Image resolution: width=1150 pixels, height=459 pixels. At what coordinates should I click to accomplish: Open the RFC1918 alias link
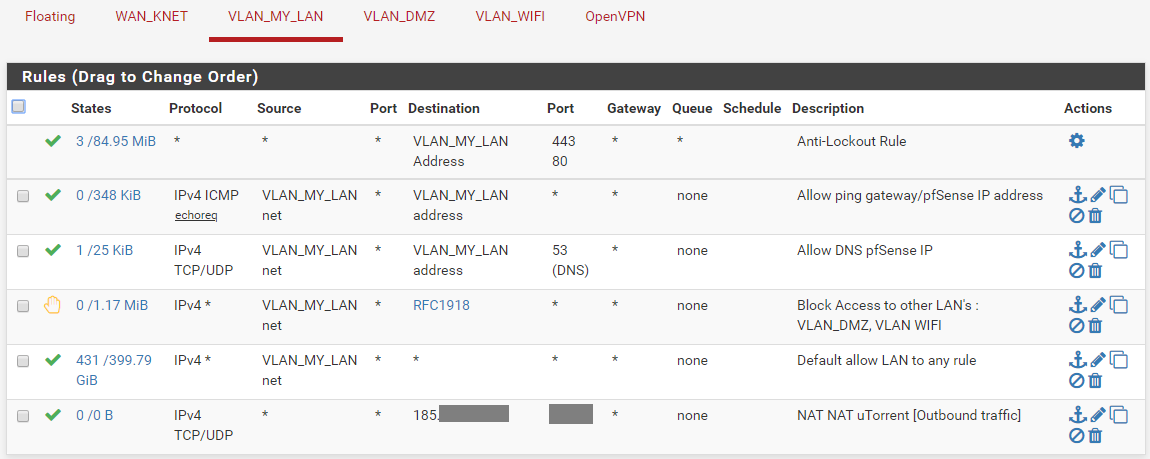pyautogui.click(x=442, y=305)
